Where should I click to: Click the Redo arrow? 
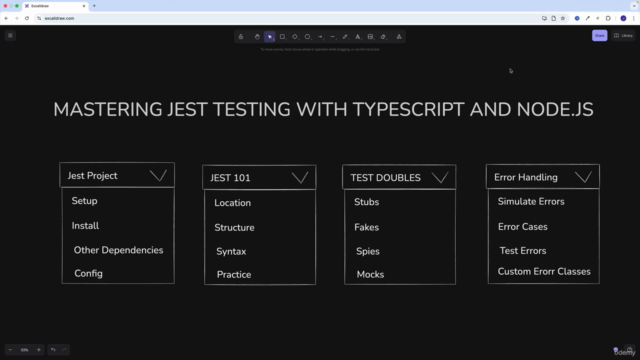(x=64, y=350)
